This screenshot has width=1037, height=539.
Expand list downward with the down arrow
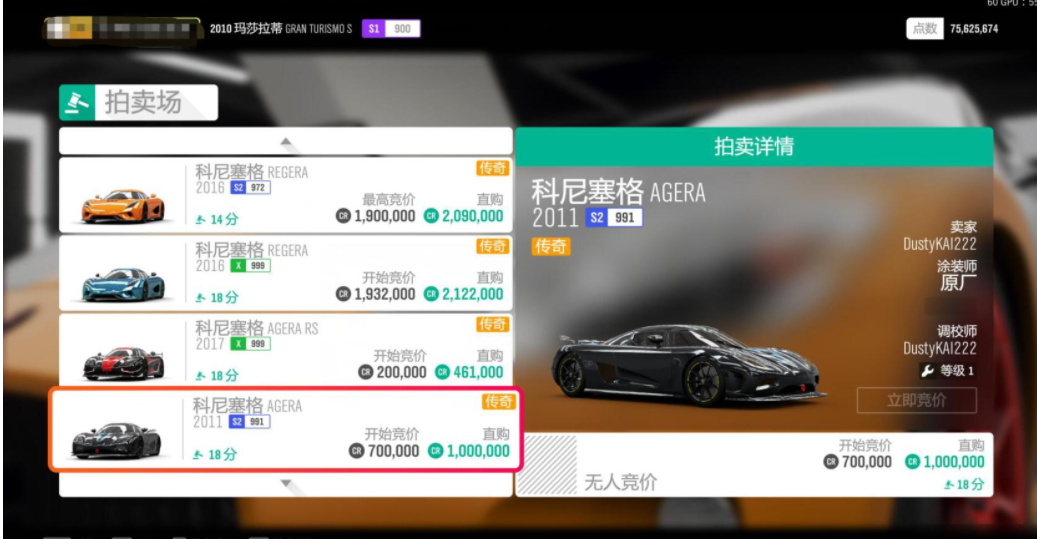click(x=286, y=484)
